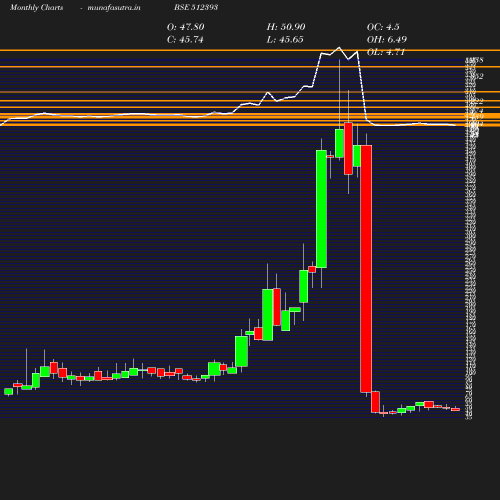This screenshot has width=500, height=500.
Task: Click the peak of the white line
Action: click(339, 47)
